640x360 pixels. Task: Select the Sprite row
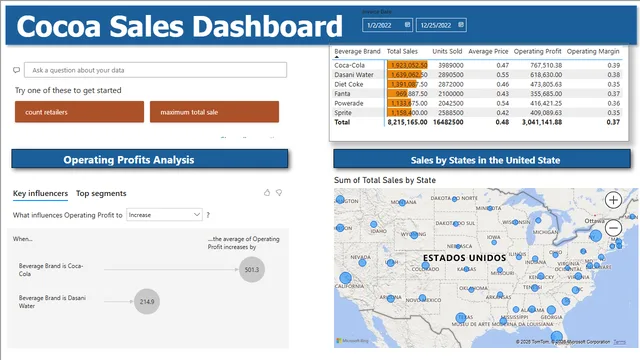[x=477, y=113]
